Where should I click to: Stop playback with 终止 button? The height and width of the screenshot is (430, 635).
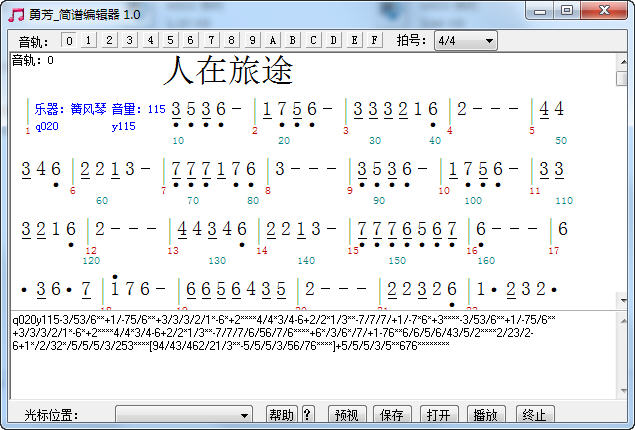pyautogui.click(x=534, y=414)
